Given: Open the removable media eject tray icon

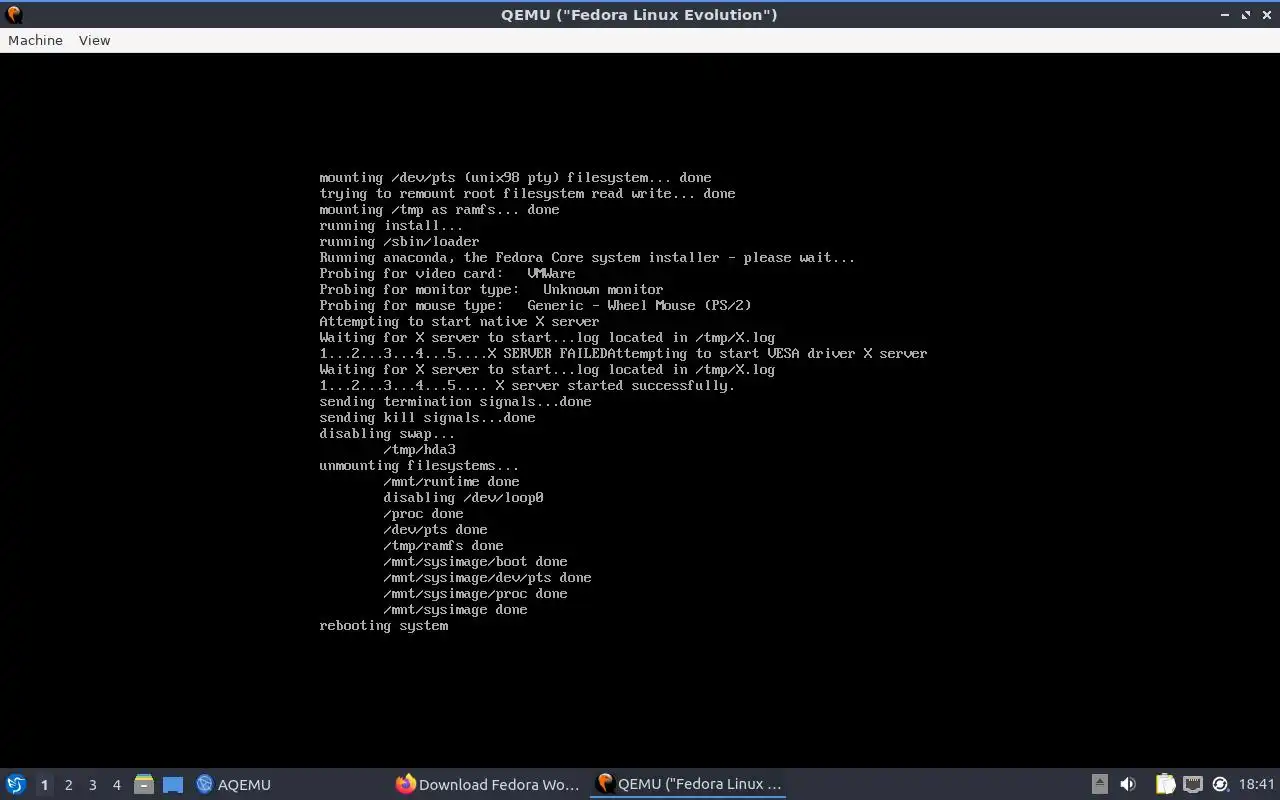Looking at the screenshot, I should (x=1099, y=784).
